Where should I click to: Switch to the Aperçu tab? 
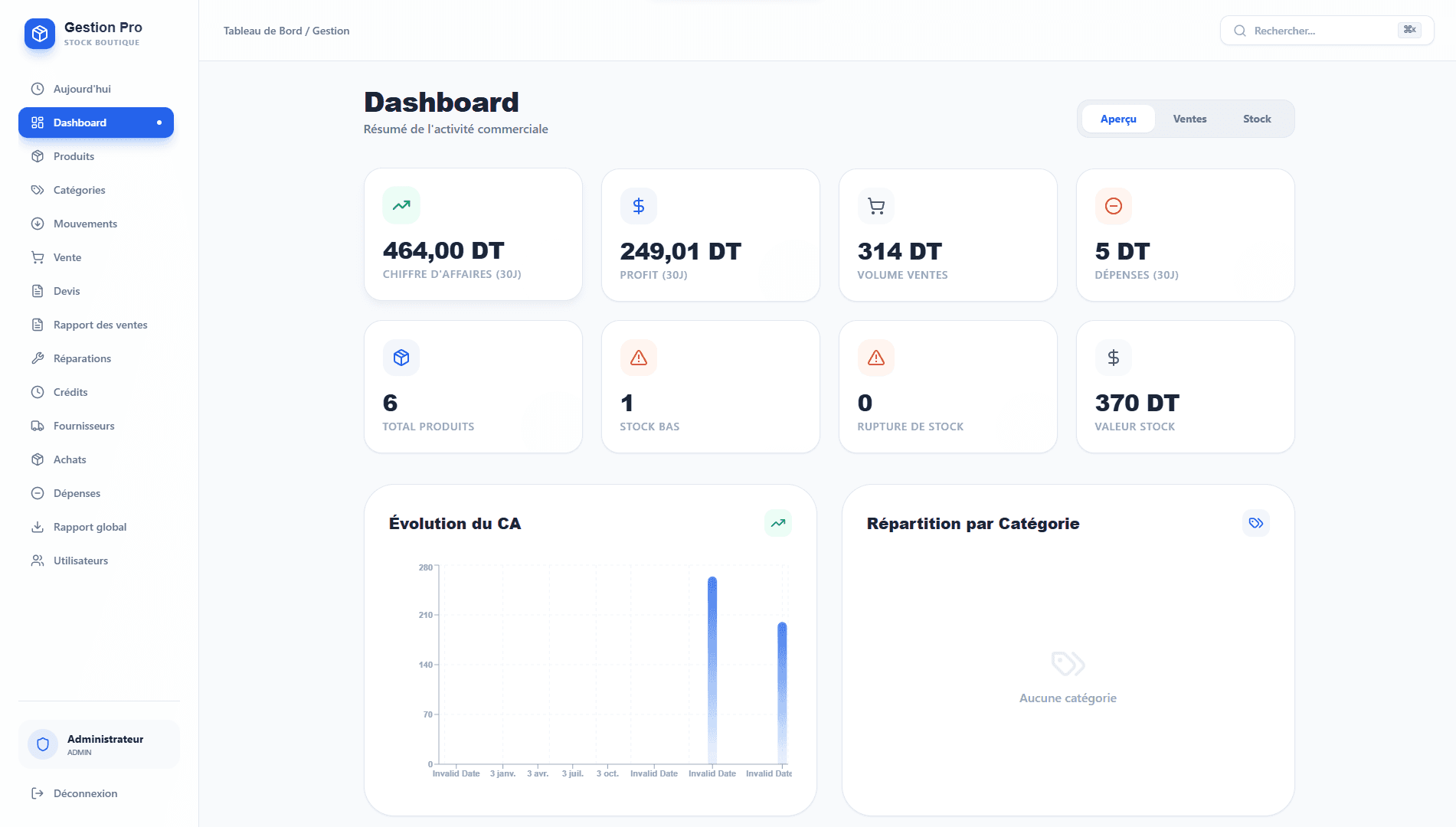coord(1118,119)
